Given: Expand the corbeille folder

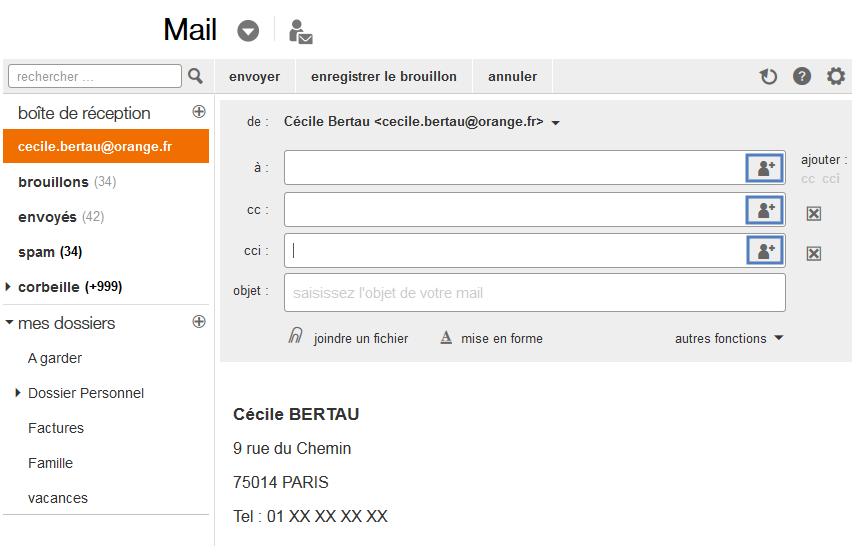Looking at the screenshot, I should pos(9,287).
